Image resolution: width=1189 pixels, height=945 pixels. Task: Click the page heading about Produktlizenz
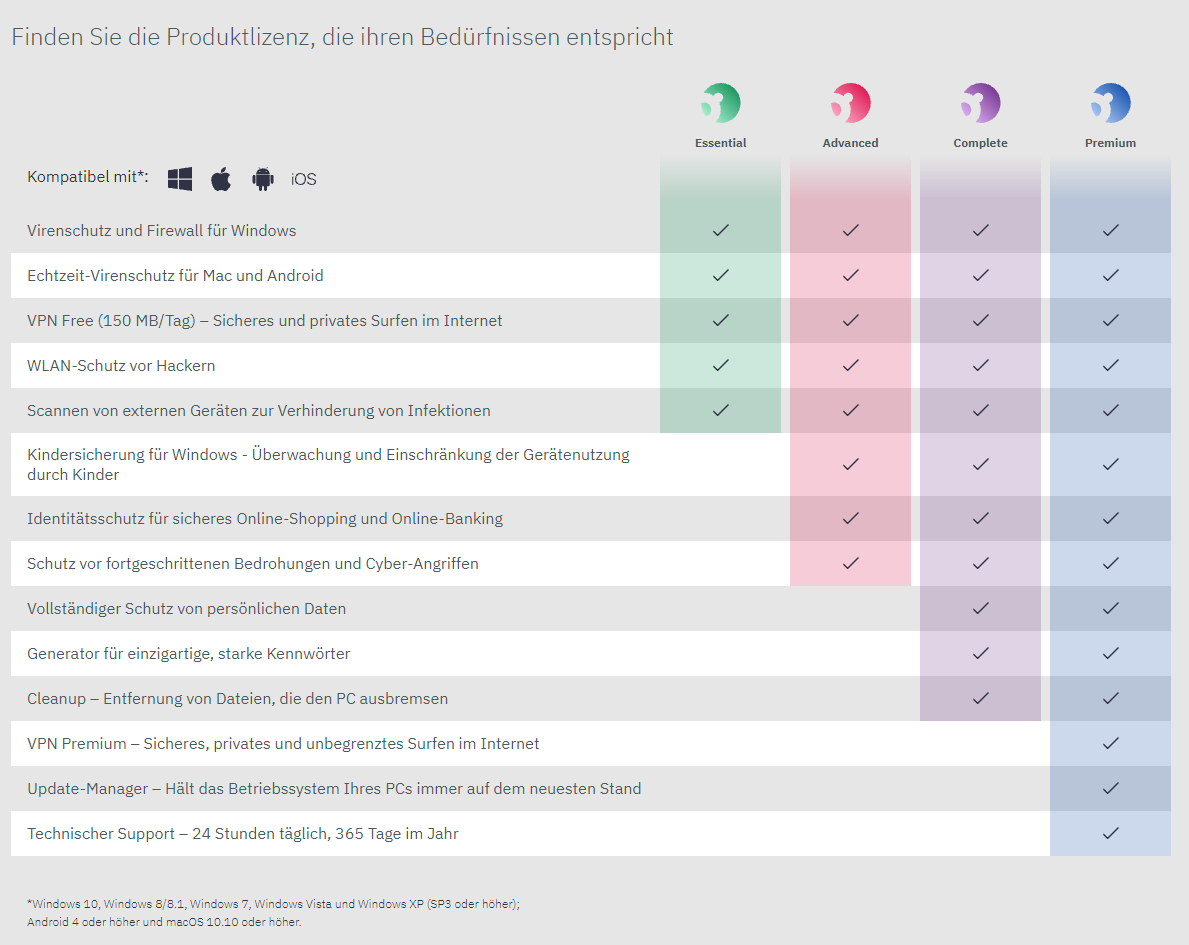tap(342, 38)
